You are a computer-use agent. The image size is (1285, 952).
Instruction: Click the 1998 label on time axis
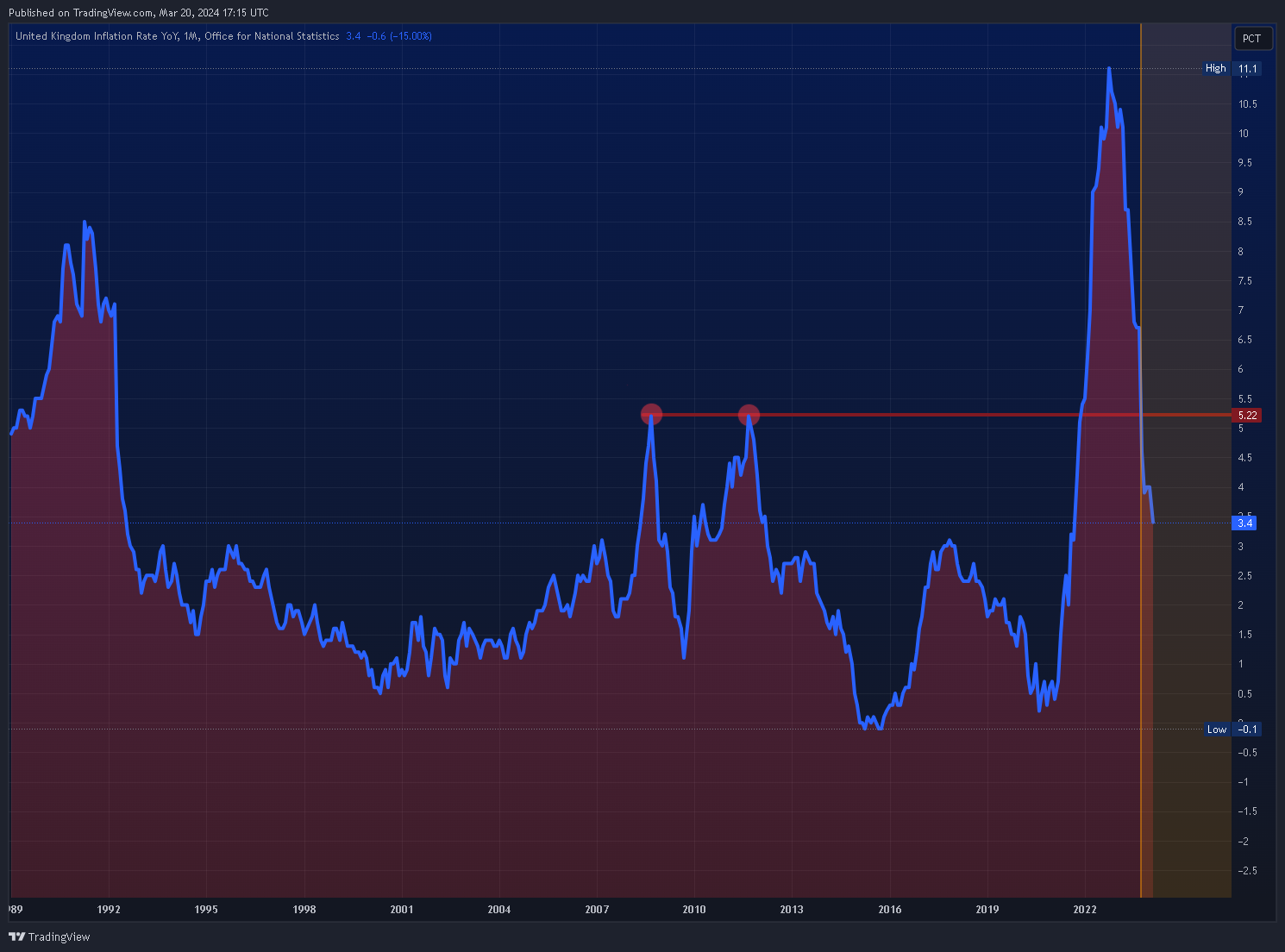point(304,910)
